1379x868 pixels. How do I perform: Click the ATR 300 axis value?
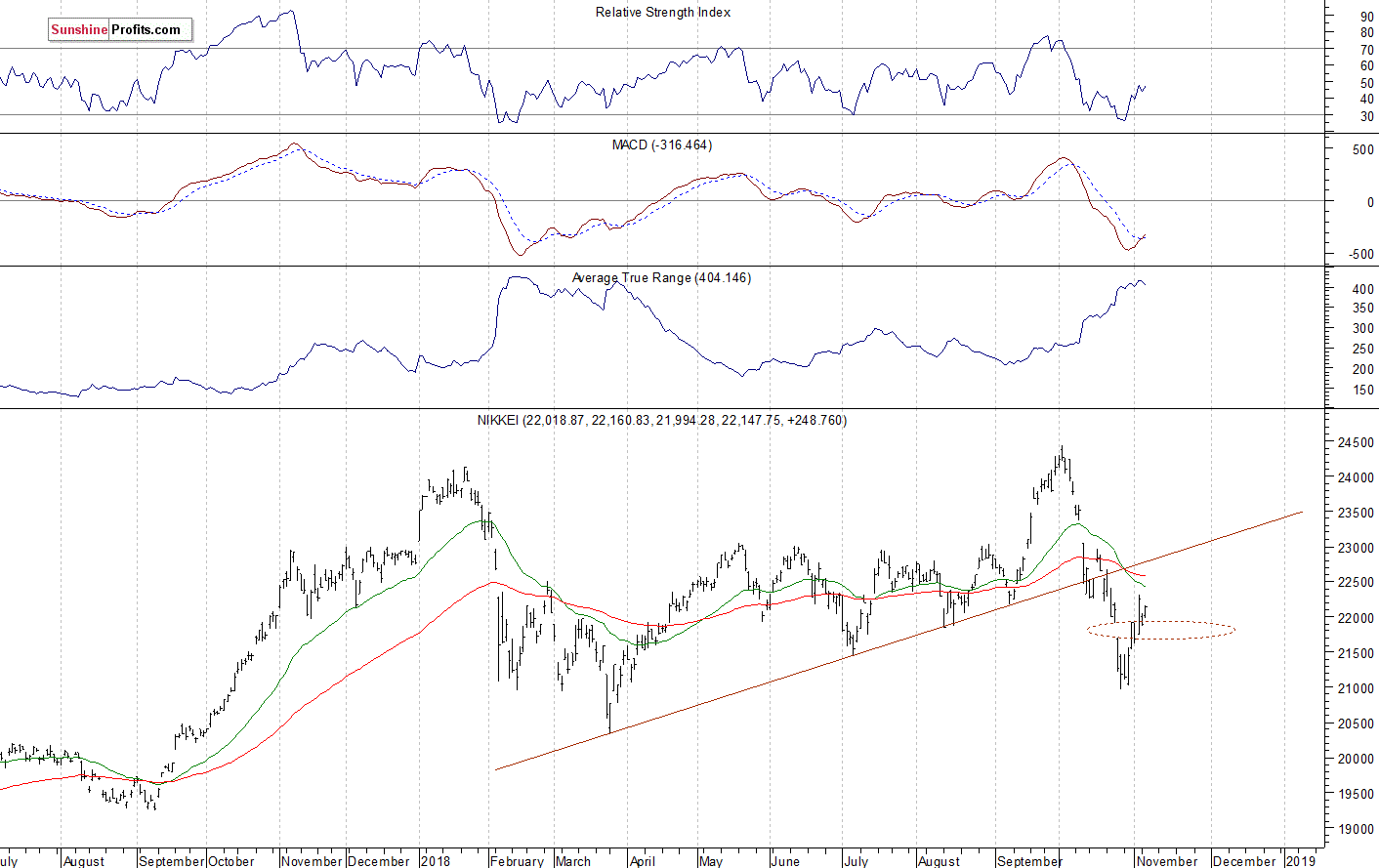click(1362, 329)
